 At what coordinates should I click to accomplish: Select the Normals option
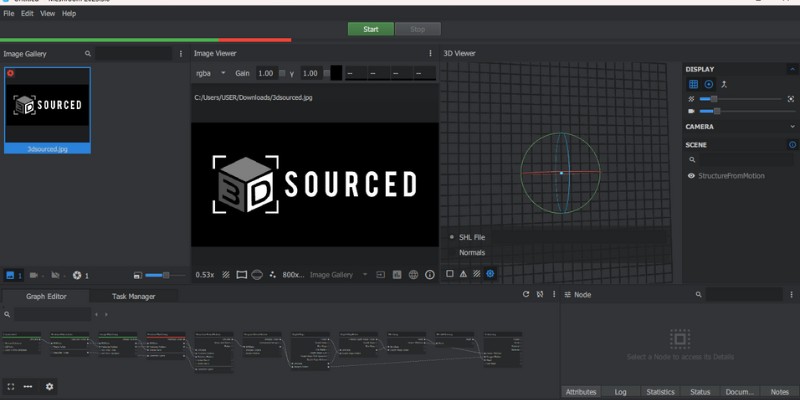472,253
